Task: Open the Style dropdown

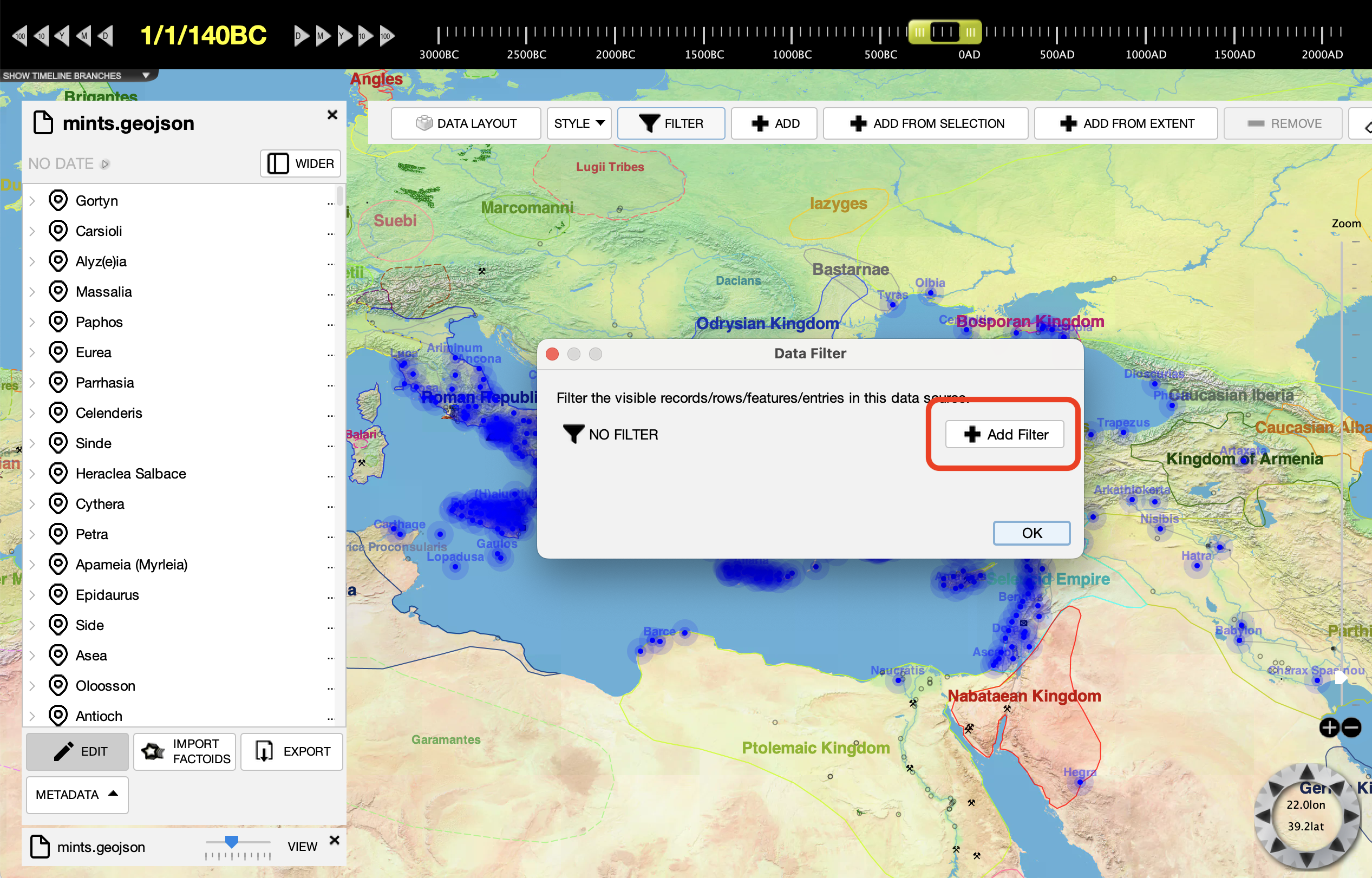Action: point(578,123)
